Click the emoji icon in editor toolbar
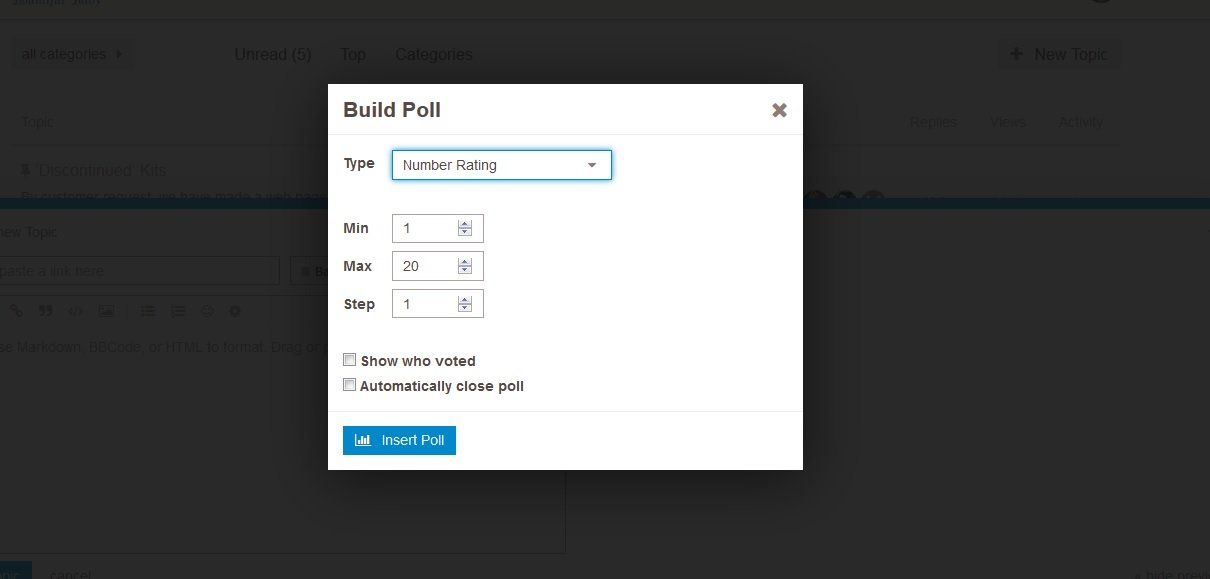 tap(207, 311)
